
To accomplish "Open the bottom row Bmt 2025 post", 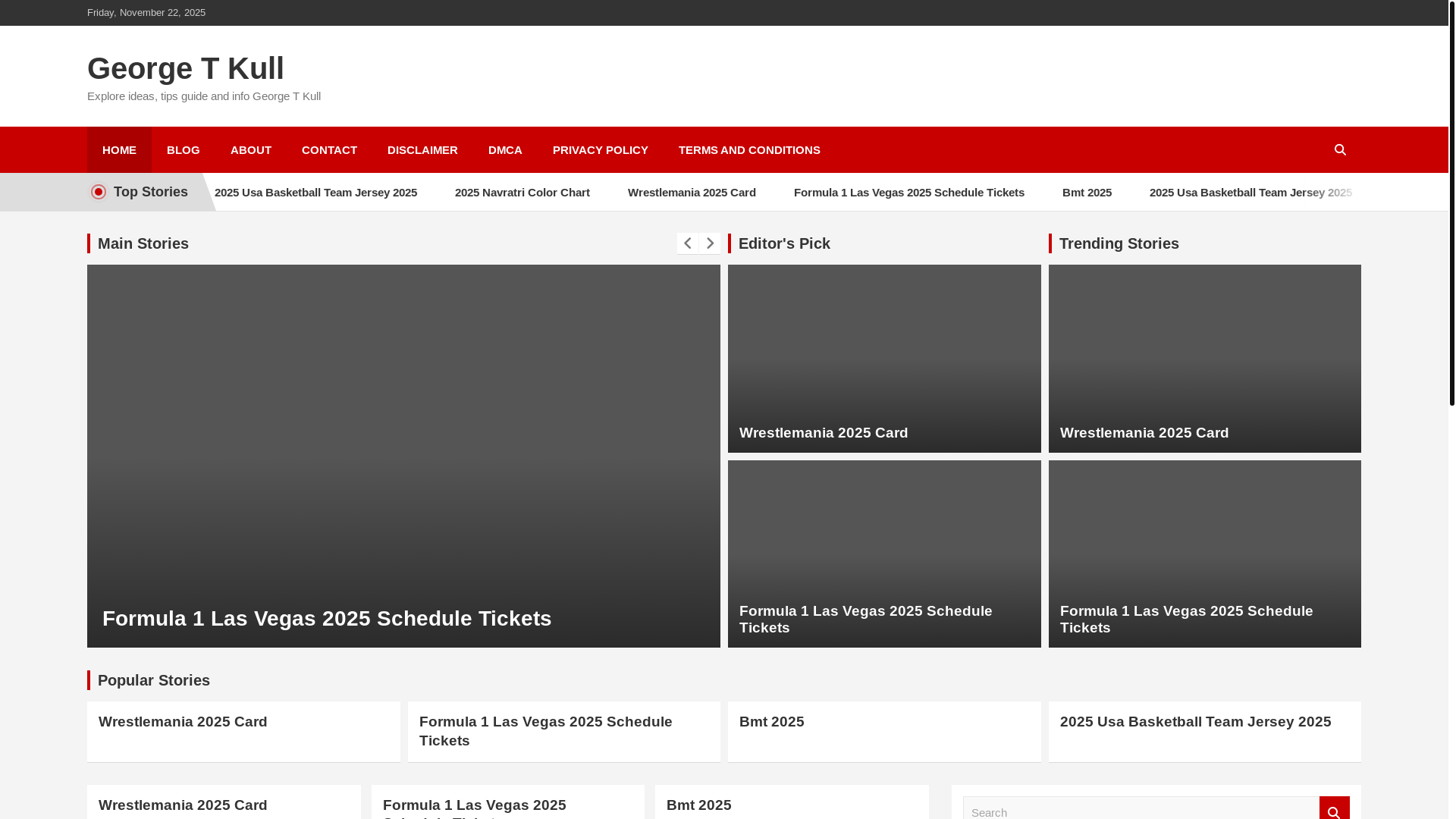I will (x=699, y=805).
